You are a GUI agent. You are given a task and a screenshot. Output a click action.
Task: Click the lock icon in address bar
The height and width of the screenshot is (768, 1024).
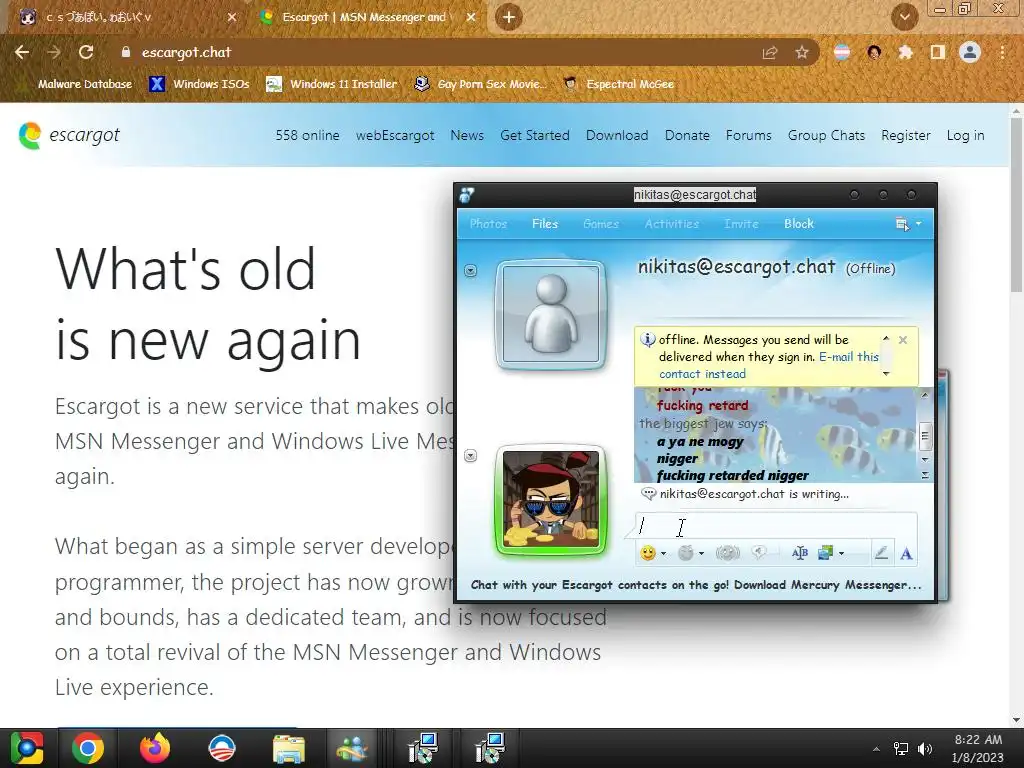tap(126, 52)
